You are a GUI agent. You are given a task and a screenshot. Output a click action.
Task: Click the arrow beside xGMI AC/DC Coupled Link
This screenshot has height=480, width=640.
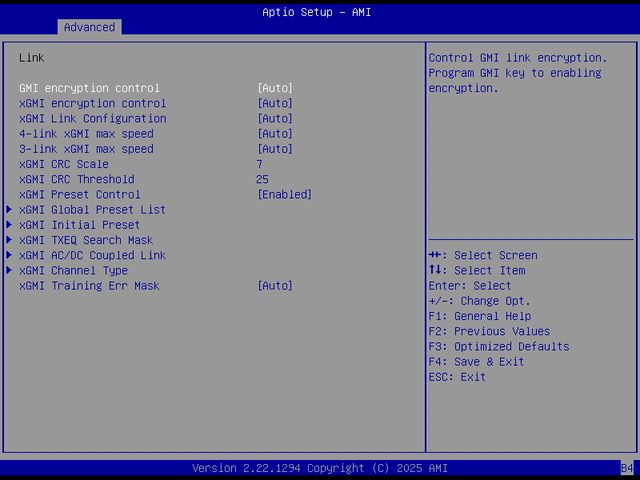[x=9, y=256]
